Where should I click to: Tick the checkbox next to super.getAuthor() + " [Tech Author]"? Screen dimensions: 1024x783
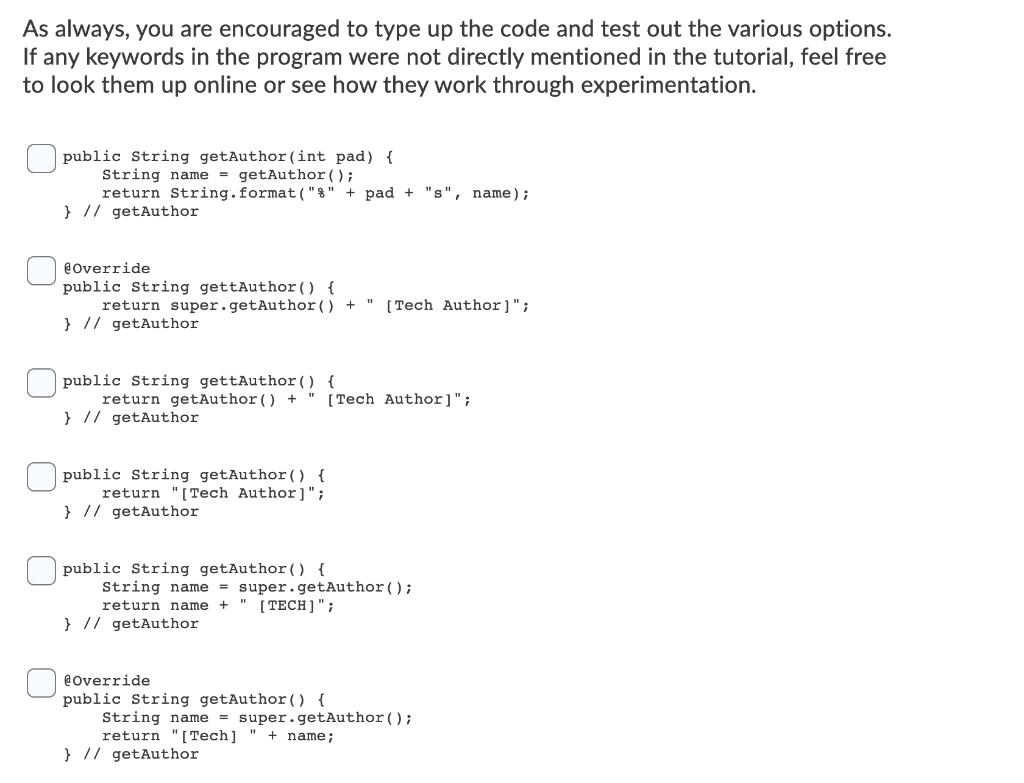click(x=40, y=270)
